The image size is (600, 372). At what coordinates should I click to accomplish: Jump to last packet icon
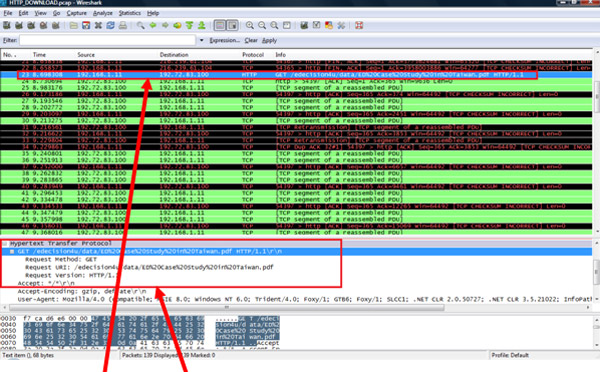tap(202, 26)
